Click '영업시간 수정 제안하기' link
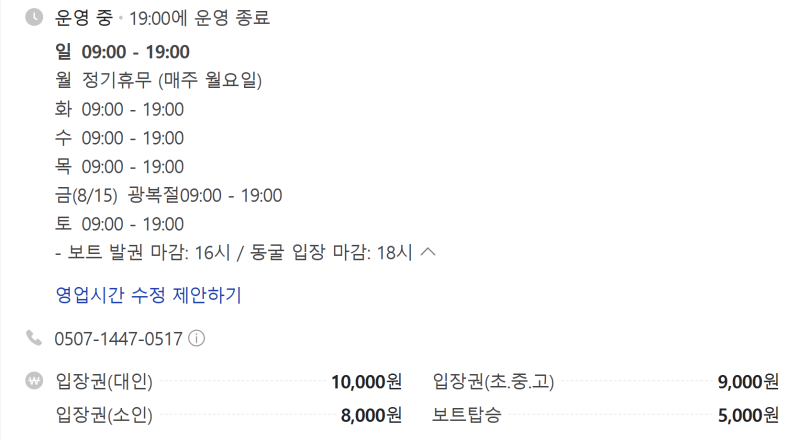 (x=148, y=295)
